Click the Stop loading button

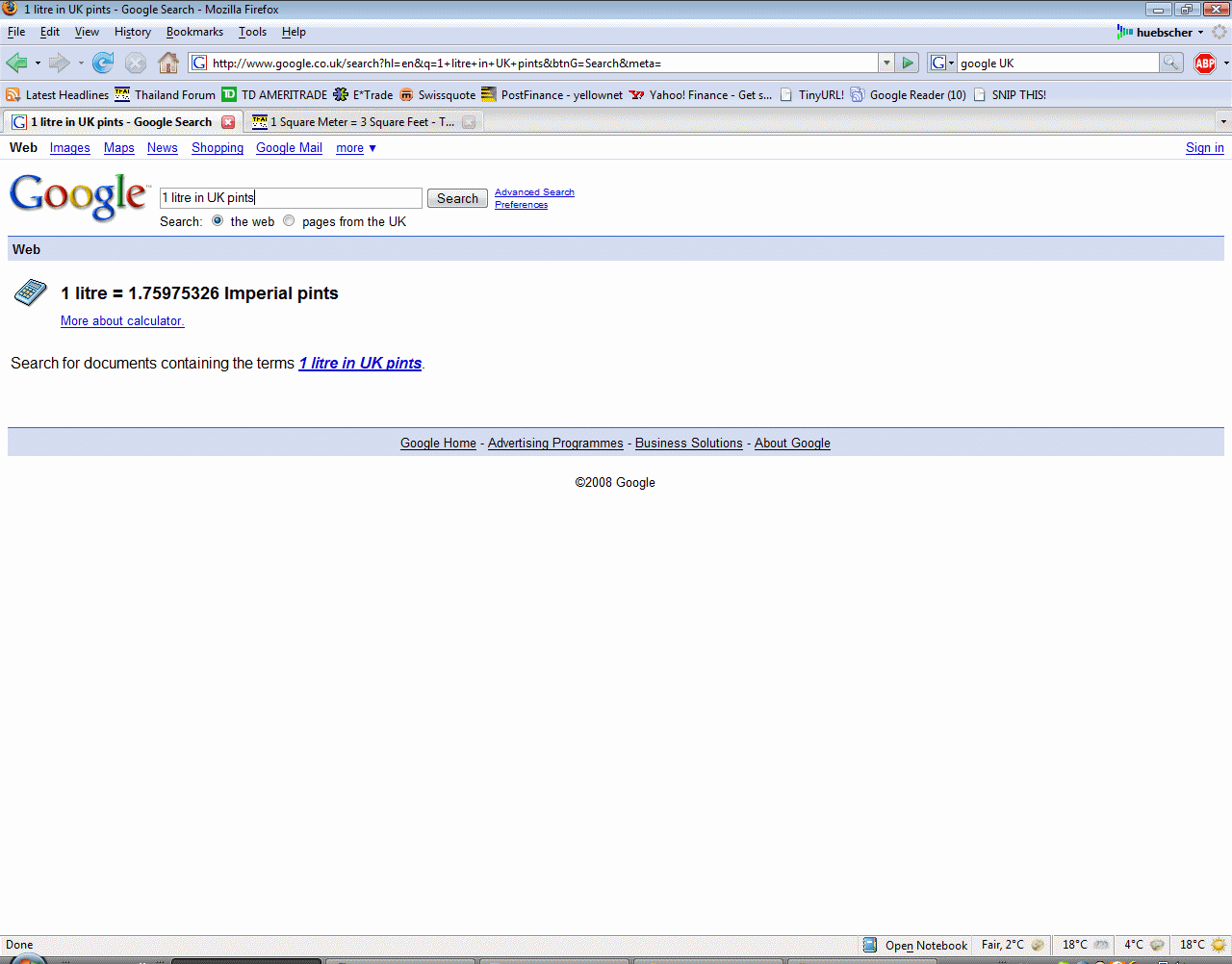136,63
